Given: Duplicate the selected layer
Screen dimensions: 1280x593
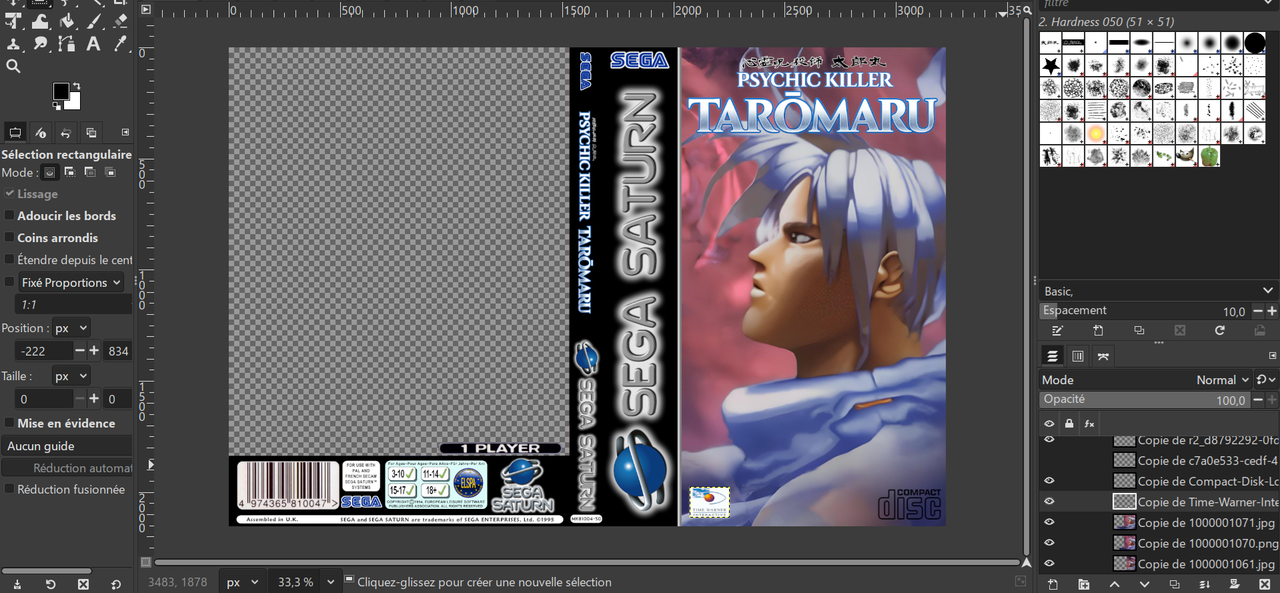Looking at the screenshot, I should (1176, 584).
